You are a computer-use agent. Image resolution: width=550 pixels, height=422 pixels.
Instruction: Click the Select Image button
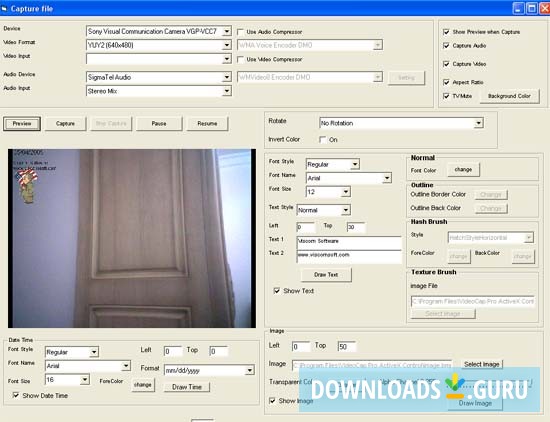click(x=482, y=364)
